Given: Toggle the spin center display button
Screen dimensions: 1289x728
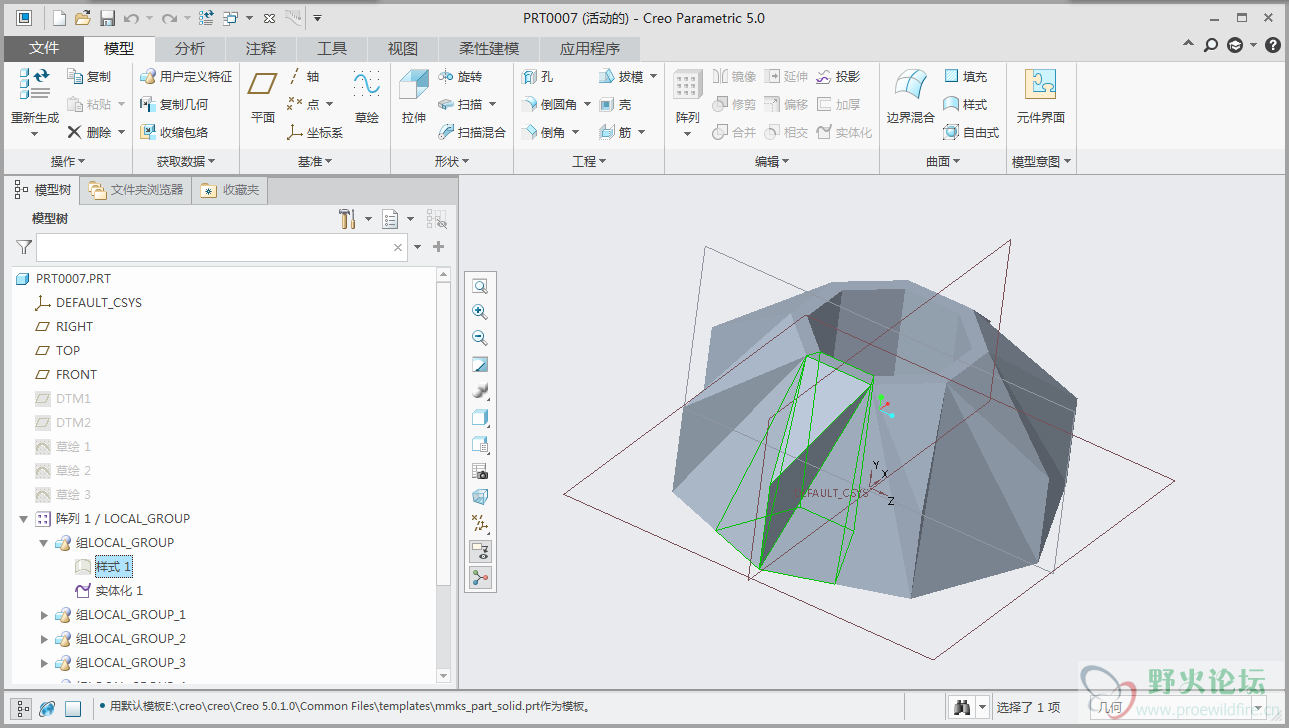Looking at the screenshot, I should (480, 578).
